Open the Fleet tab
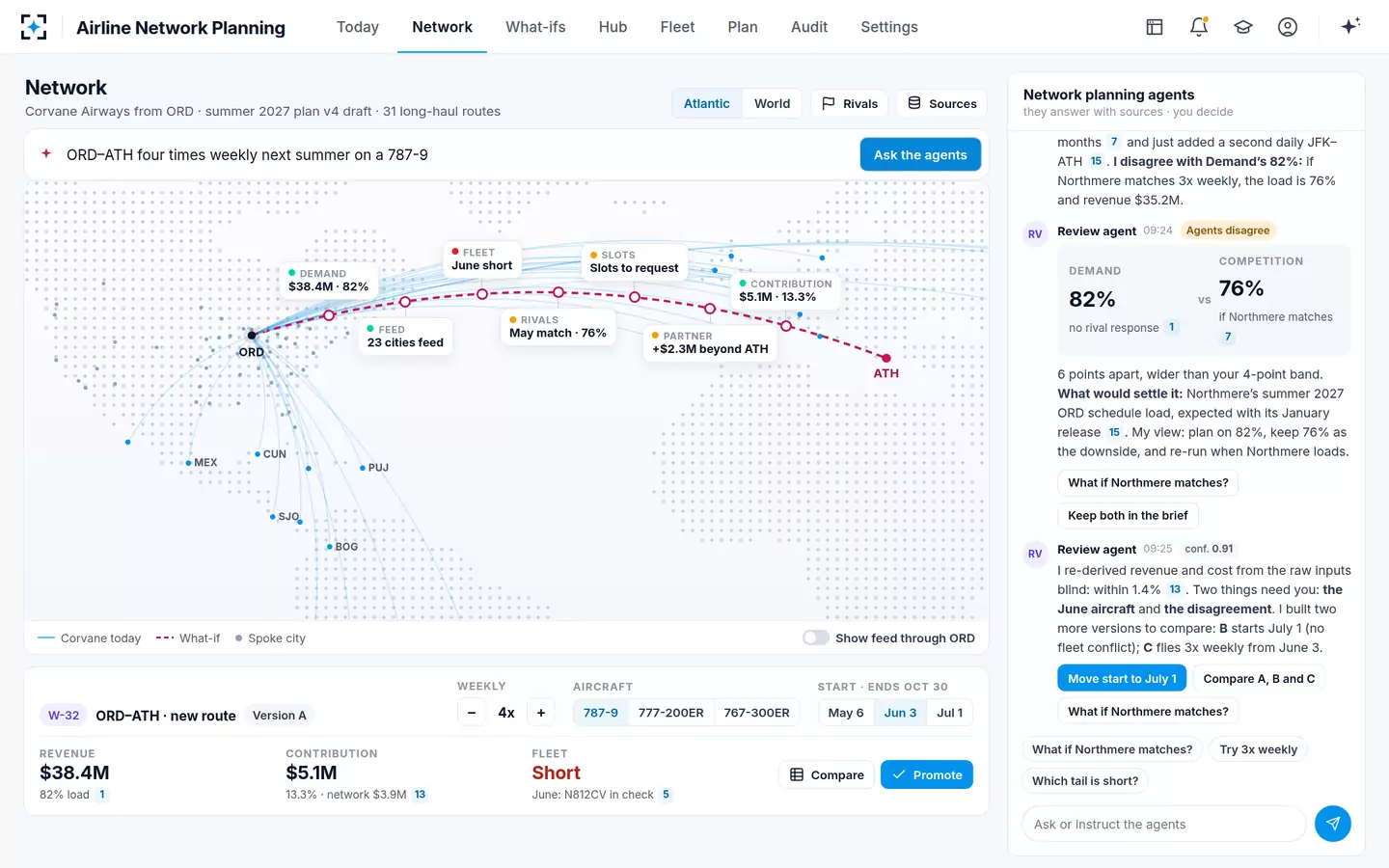Viewport: 1389px width, 868px height. pyautogui.click(x=677, y=27)
